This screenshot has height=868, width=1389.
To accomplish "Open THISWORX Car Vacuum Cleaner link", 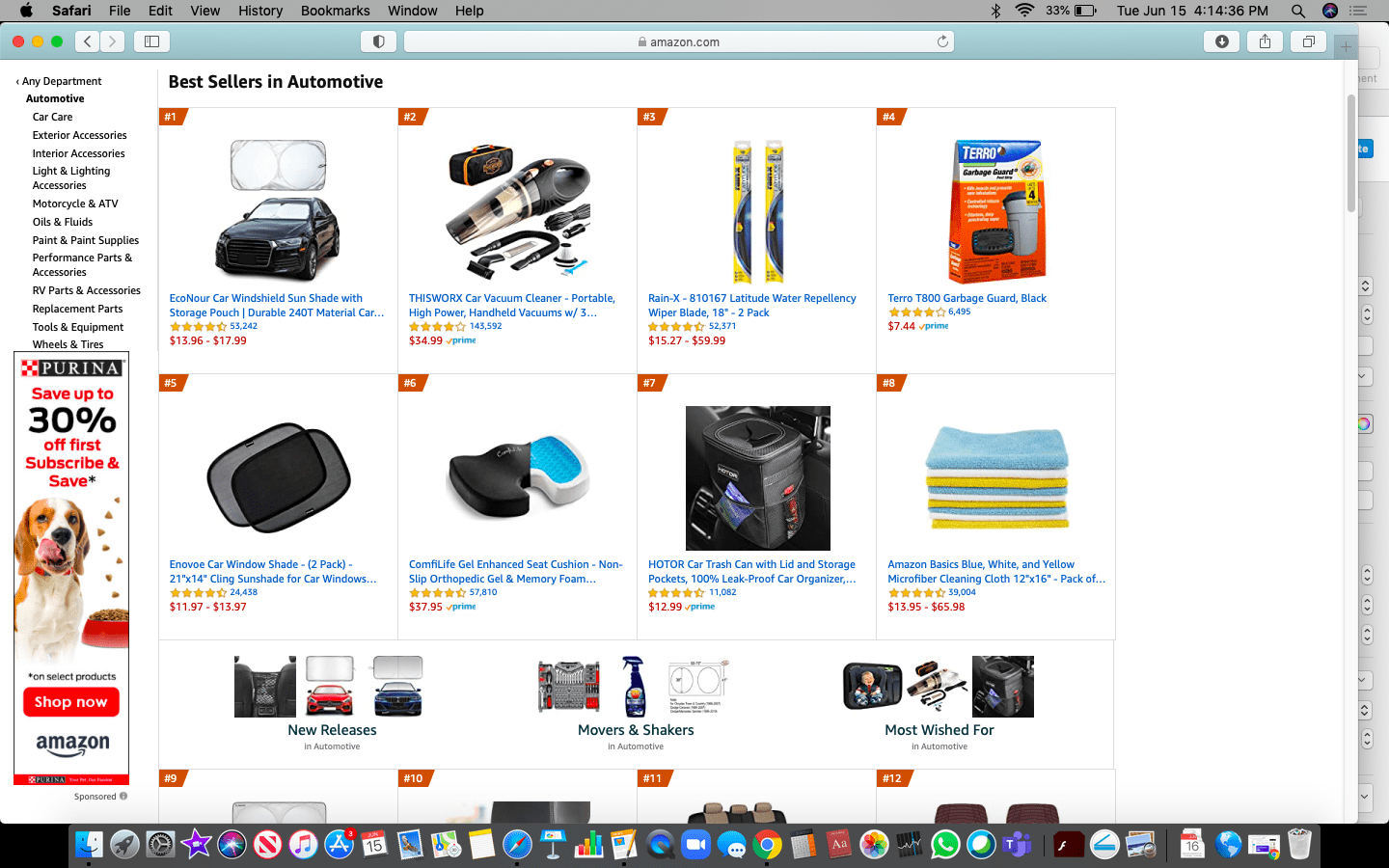I will coord(511,305).
